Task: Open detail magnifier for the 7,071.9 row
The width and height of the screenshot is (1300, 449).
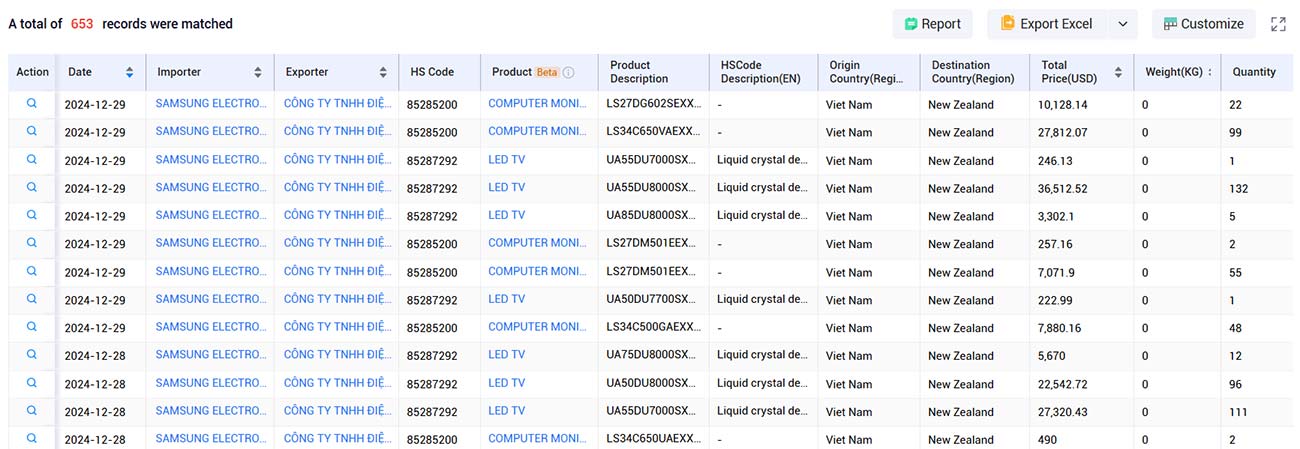Action: pos(32,271)
